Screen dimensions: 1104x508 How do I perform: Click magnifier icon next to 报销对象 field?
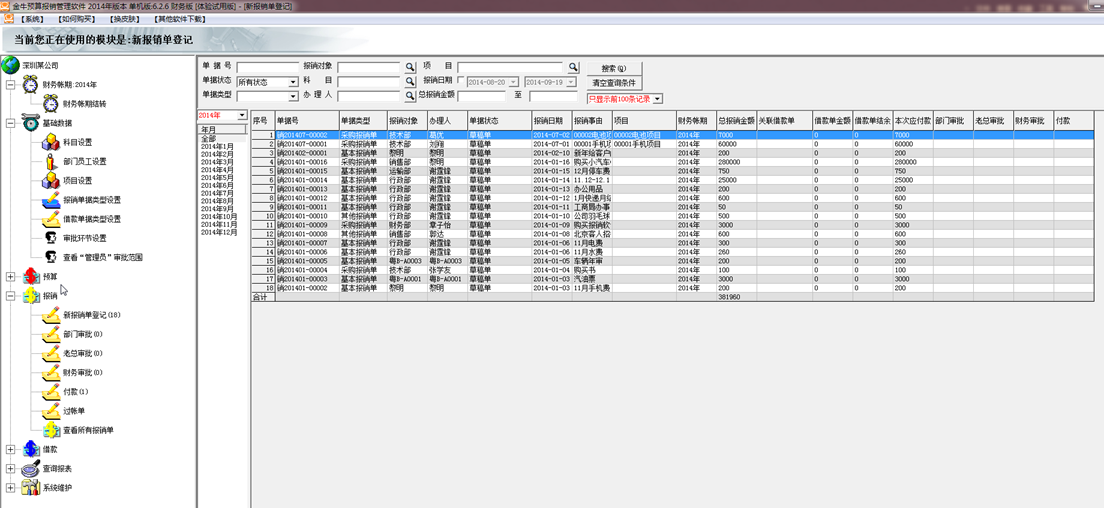click(409, 68)
